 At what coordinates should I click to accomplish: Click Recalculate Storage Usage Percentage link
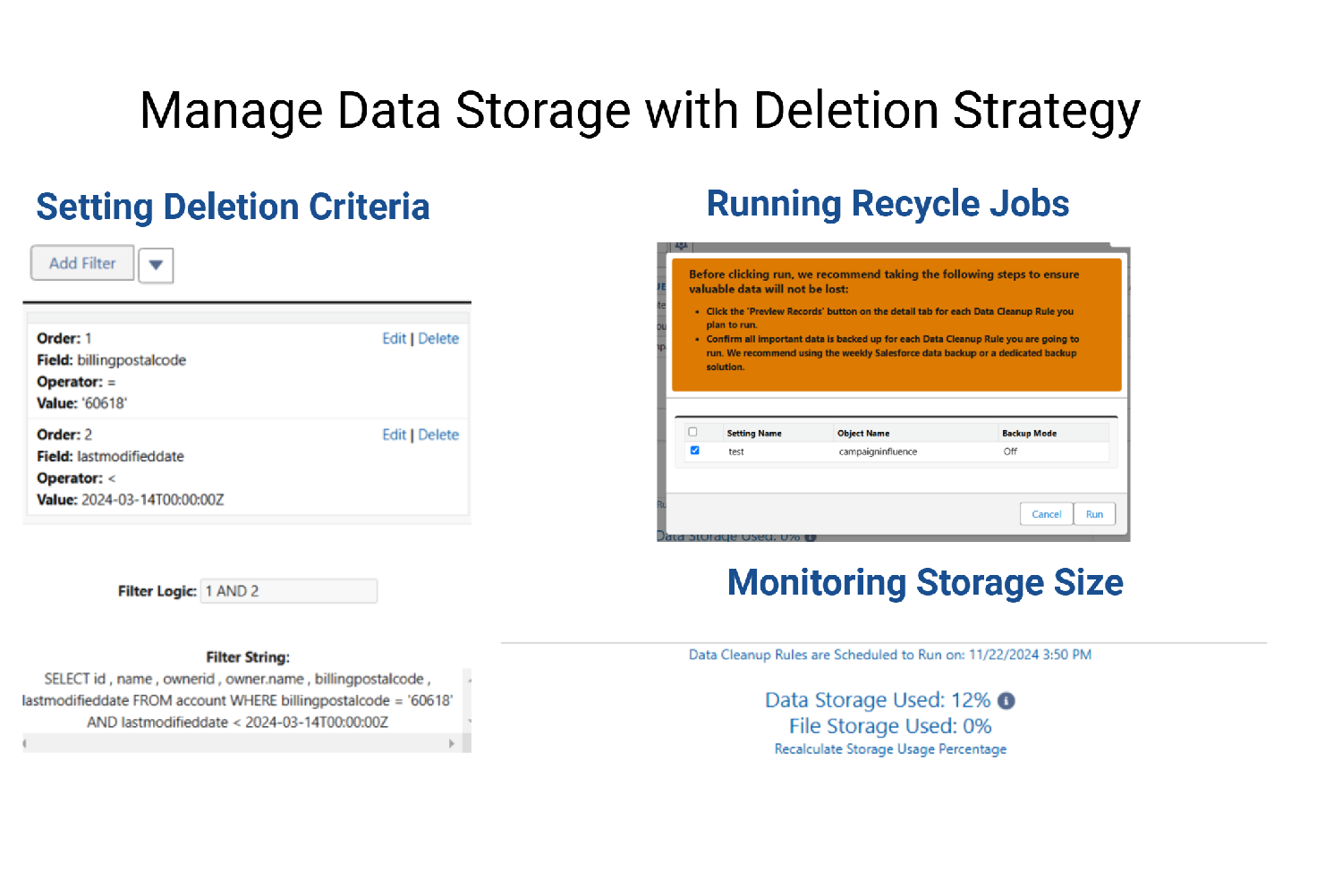coord(890,749)
